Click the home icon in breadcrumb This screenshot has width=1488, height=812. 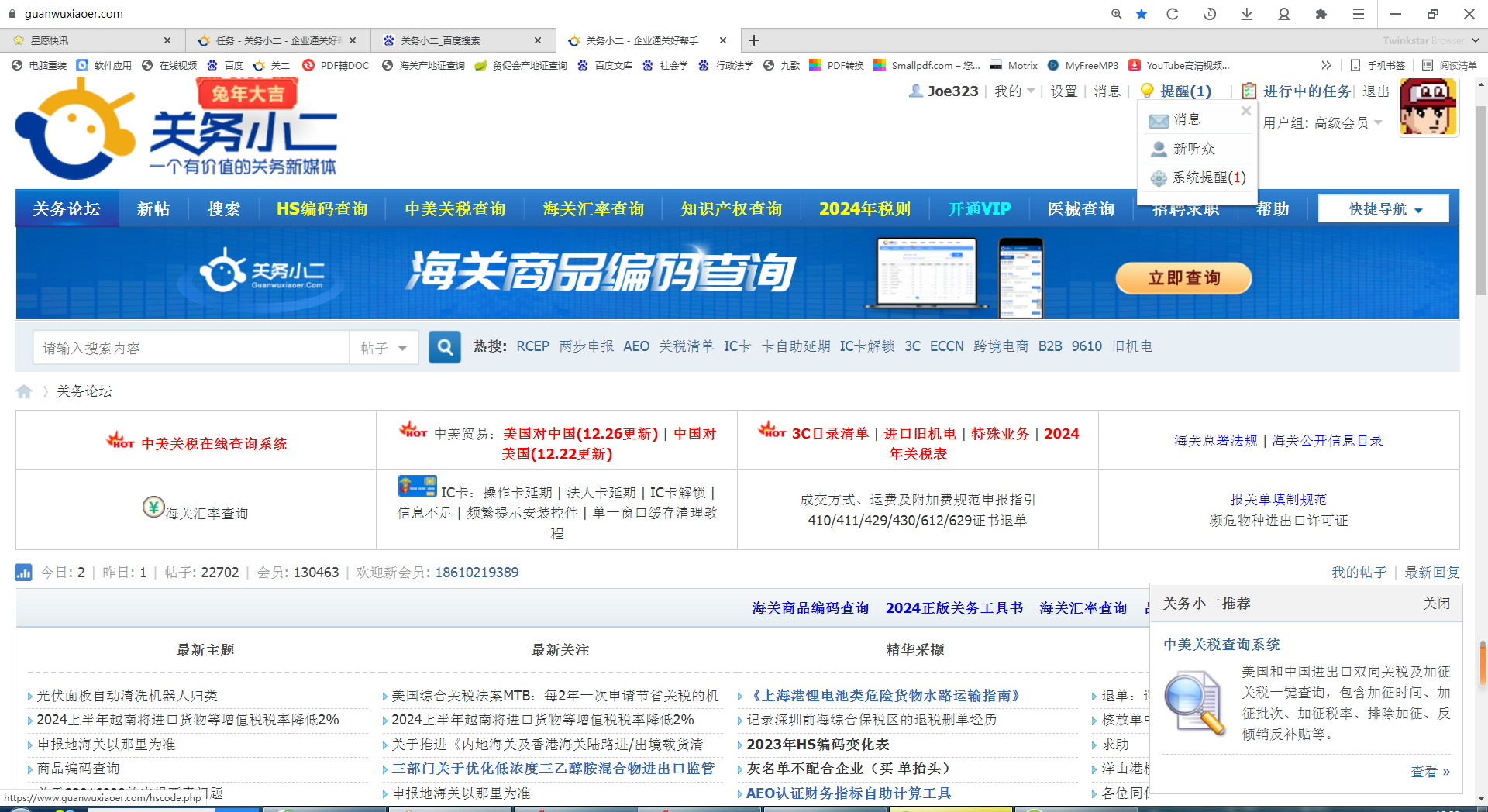coord(24,391)
